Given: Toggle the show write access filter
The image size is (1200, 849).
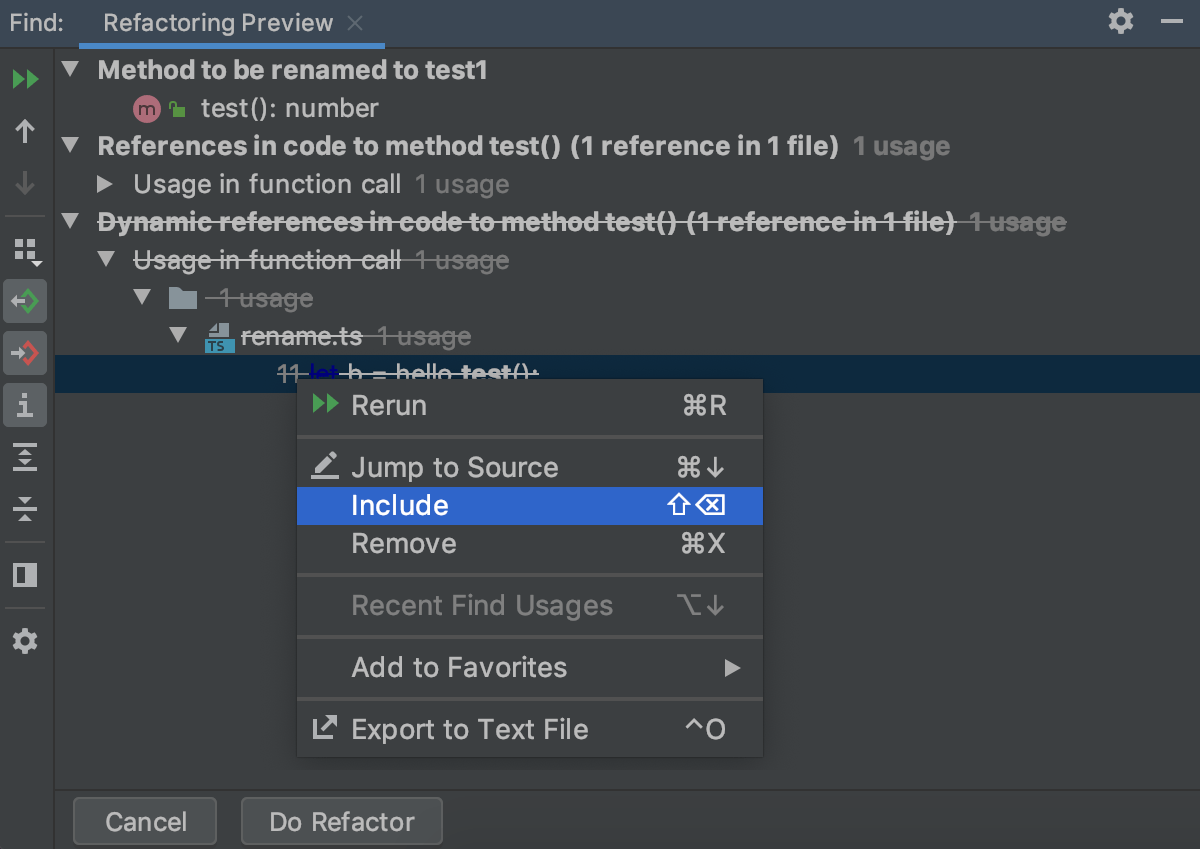Looking at the screenshot, I should (x=26, y=353).
